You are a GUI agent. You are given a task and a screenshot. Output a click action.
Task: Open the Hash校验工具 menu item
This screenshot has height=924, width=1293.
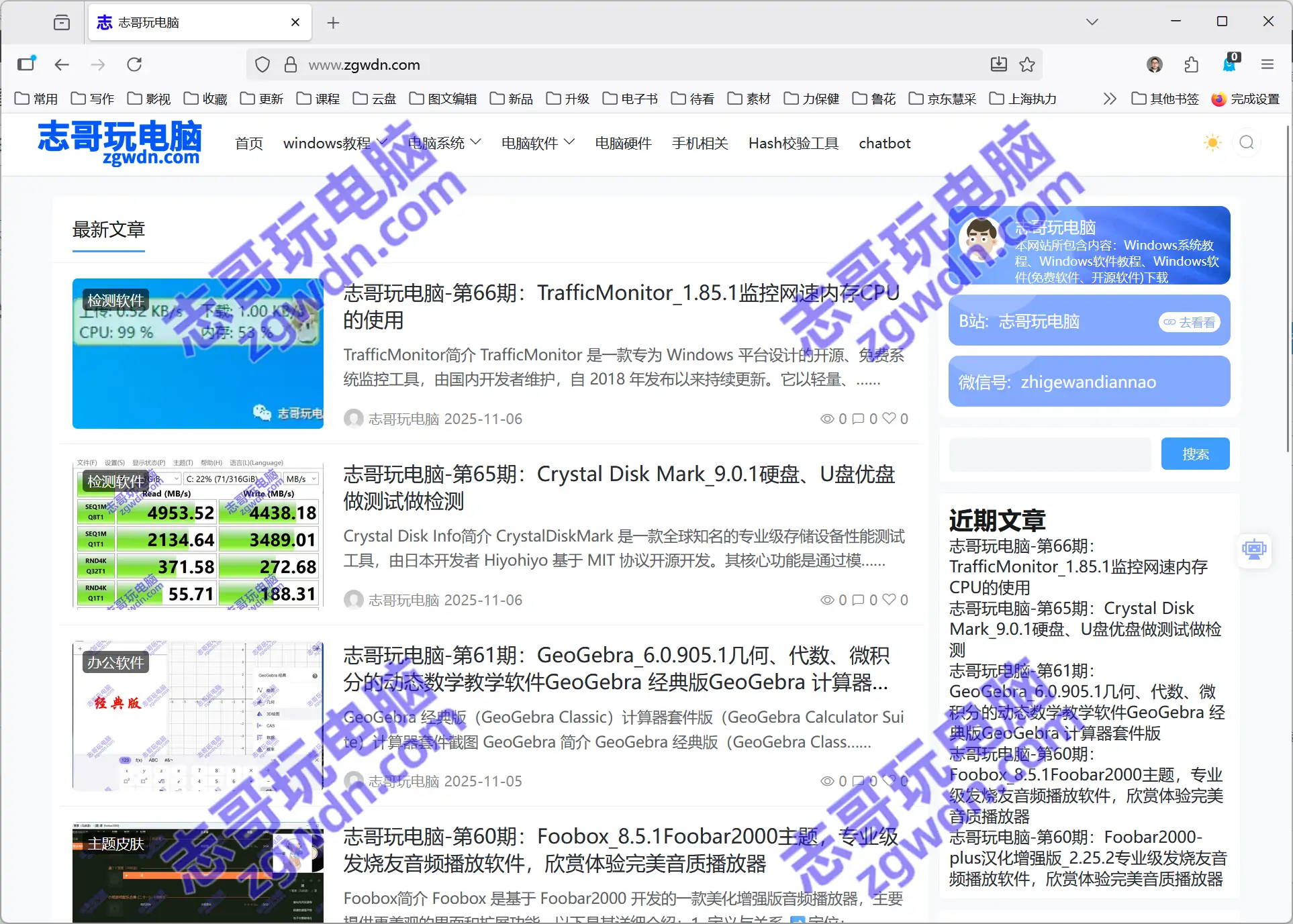coord(793,143)
